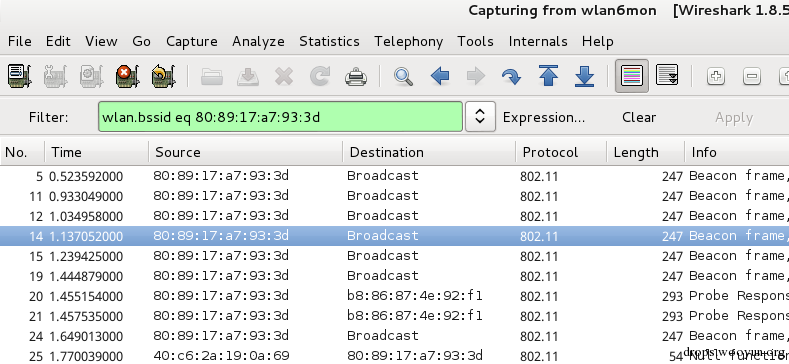Open the Help menu
789x364 pixels.
(x=597, y=41)
